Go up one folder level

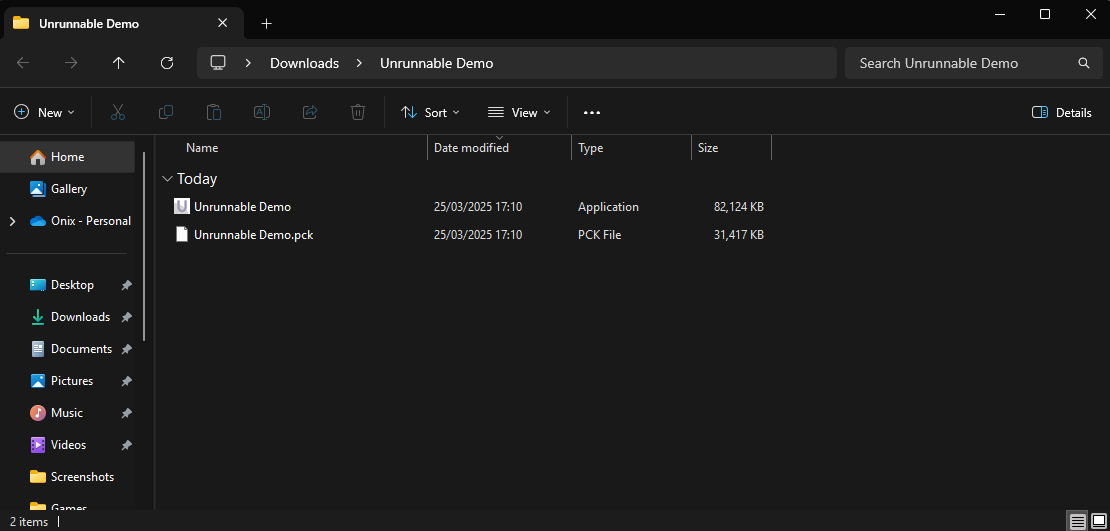point(119,63)
